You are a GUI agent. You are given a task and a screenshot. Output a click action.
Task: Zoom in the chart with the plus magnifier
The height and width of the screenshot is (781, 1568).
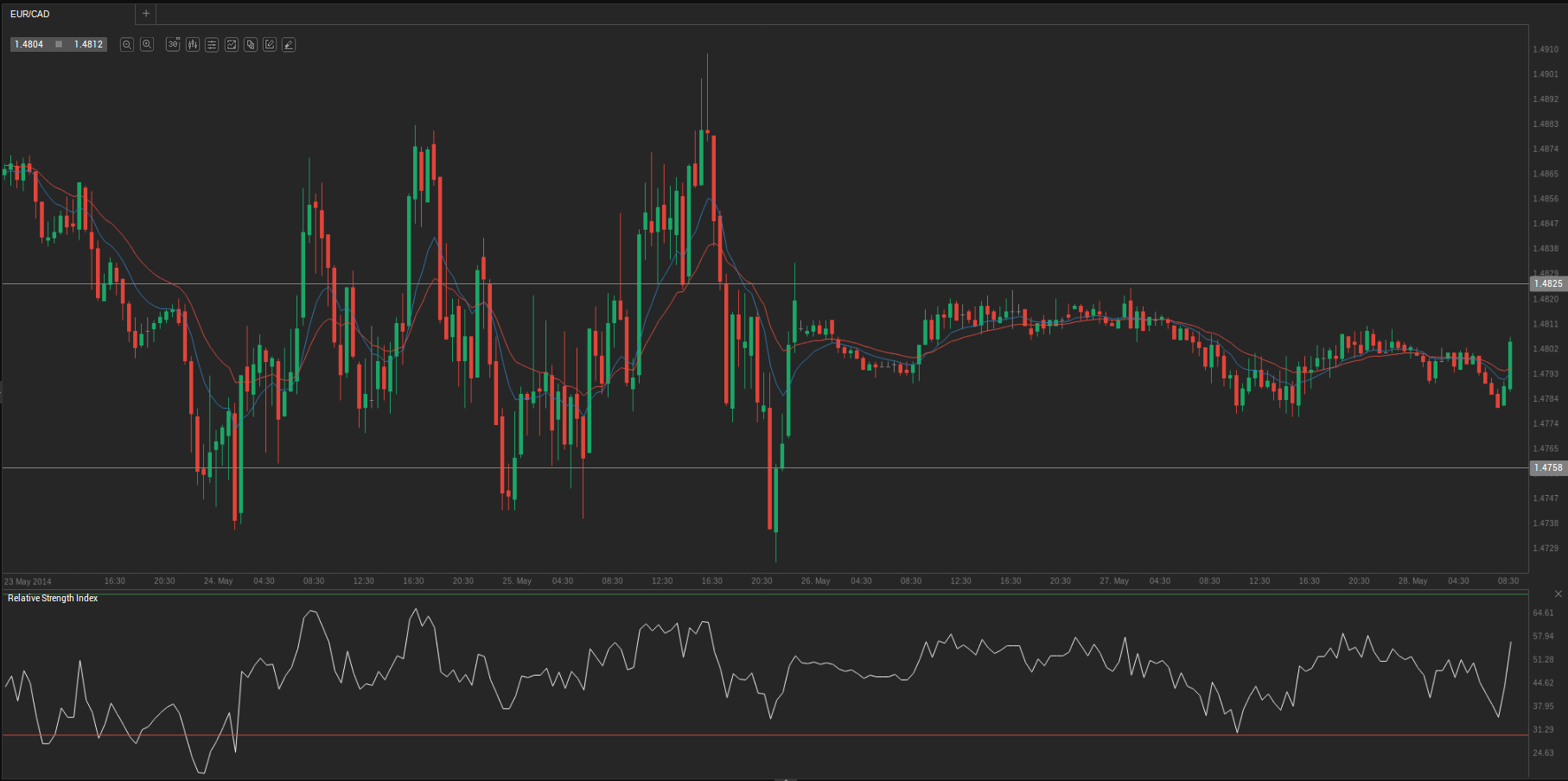tap(147, 44)
